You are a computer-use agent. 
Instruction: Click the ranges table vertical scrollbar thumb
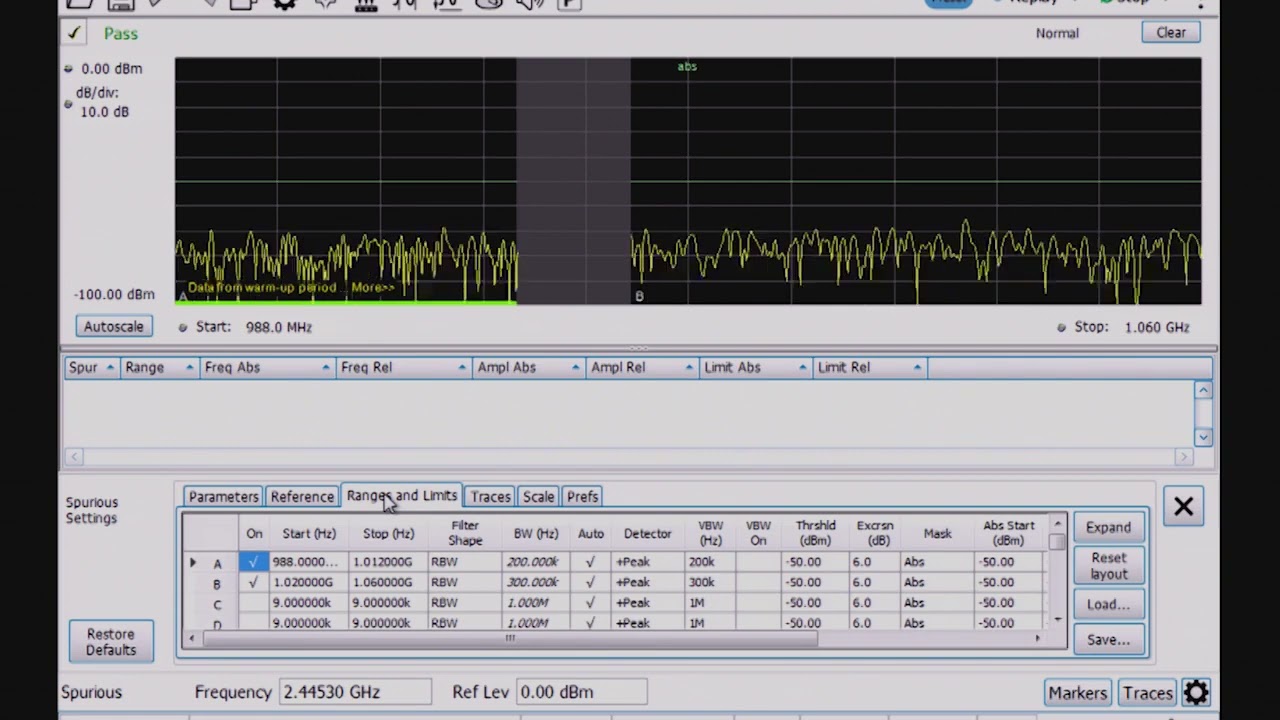(1057, 541)
